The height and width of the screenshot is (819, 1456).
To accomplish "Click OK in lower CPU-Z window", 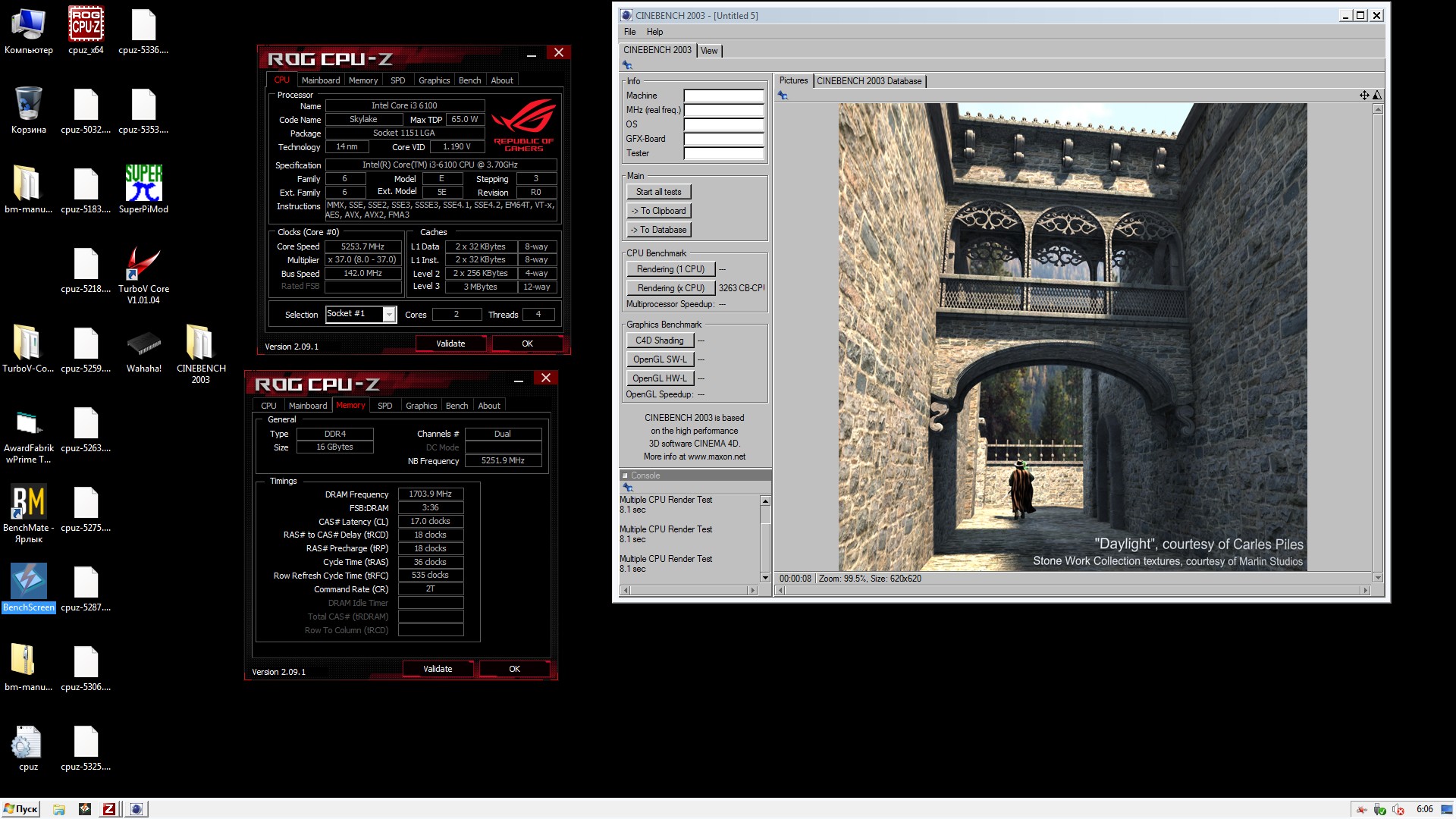I will pos(515,669).
